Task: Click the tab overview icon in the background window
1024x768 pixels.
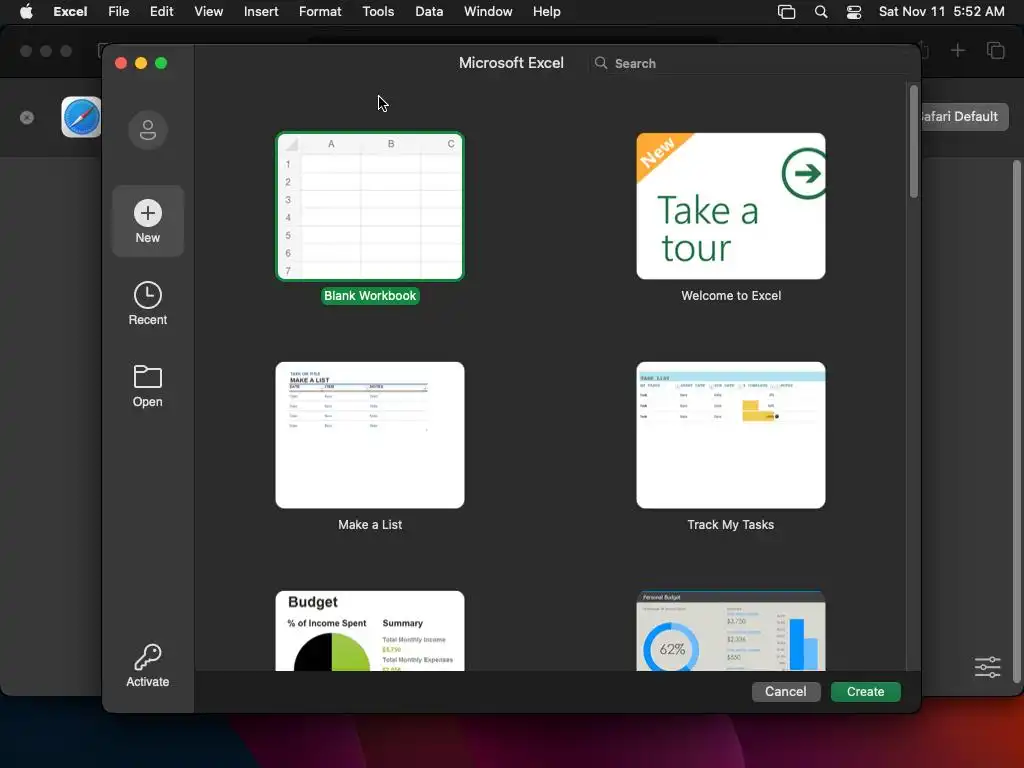Action: pos(995,50)
